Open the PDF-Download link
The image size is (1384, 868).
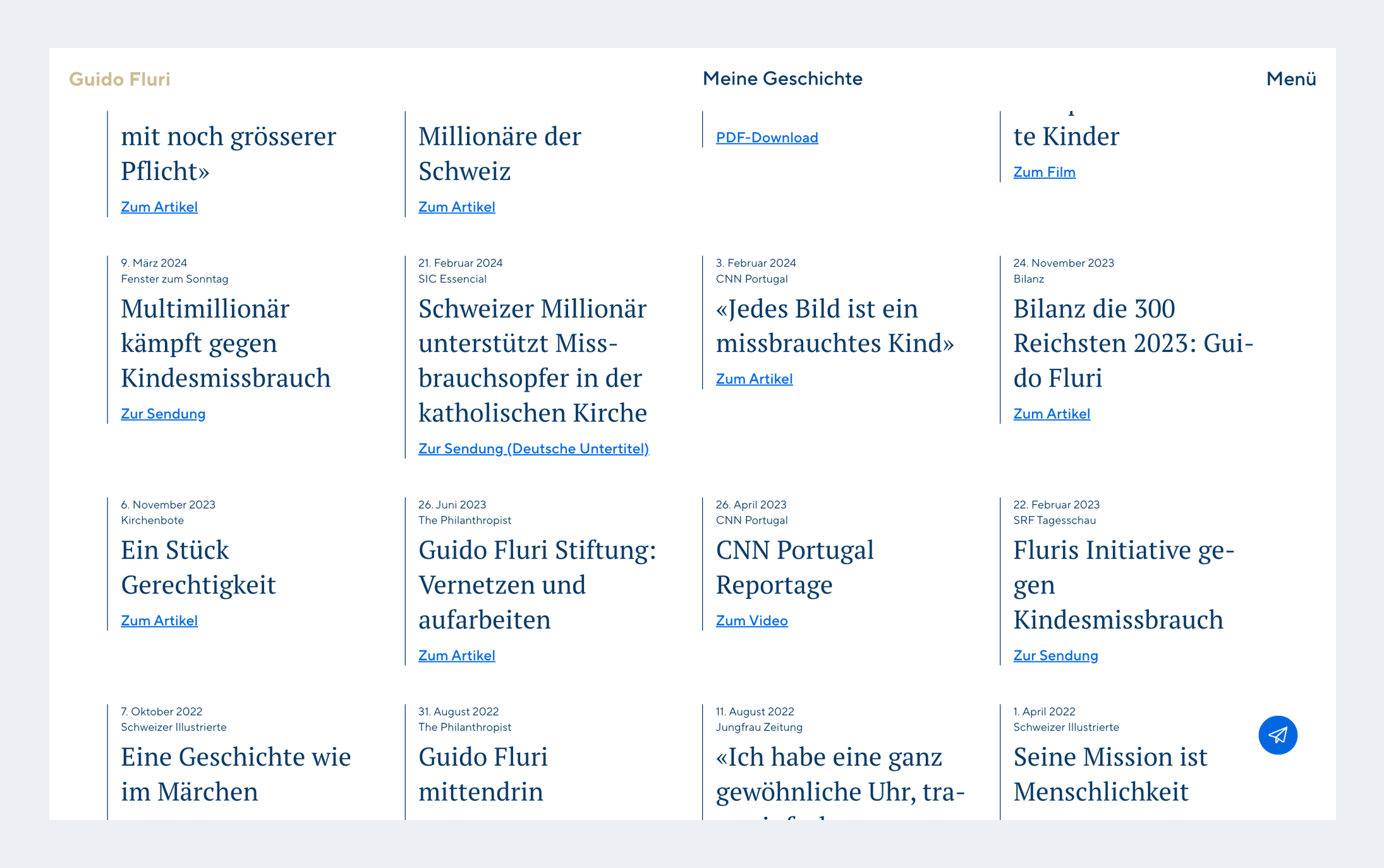[767, 137]
